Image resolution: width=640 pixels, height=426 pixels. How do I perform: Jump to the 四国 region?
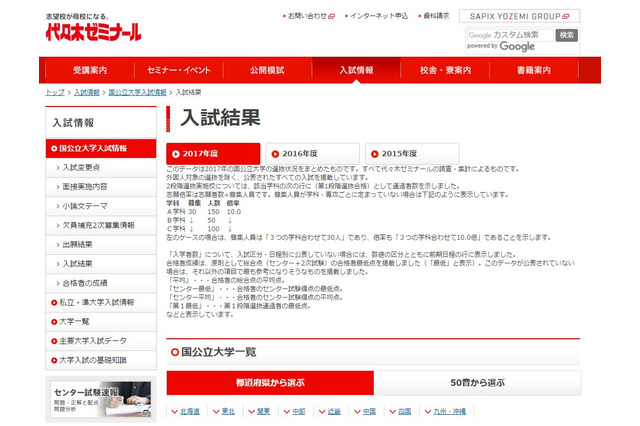coord(404,411)
